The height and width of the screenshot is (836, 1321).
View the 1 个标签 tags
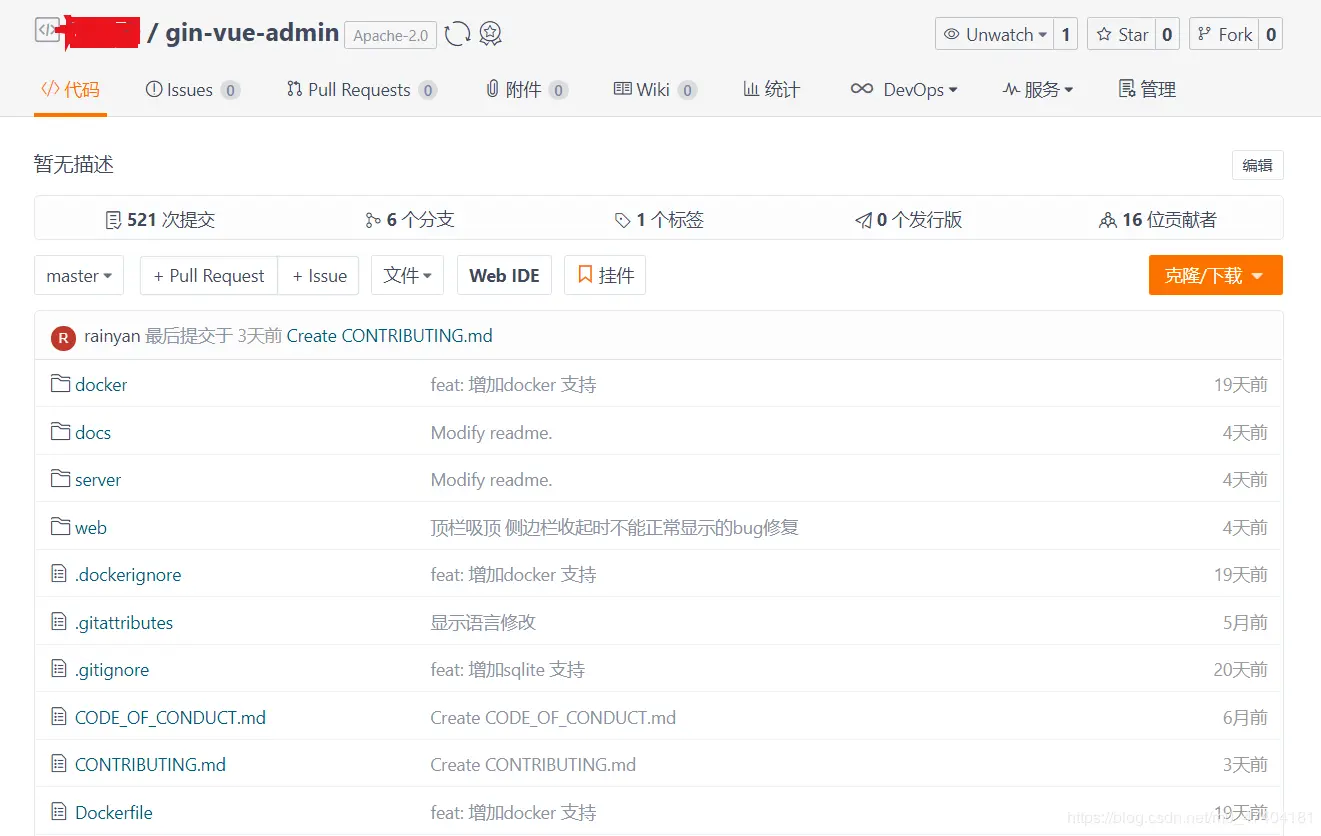click(x=659, y=220)
